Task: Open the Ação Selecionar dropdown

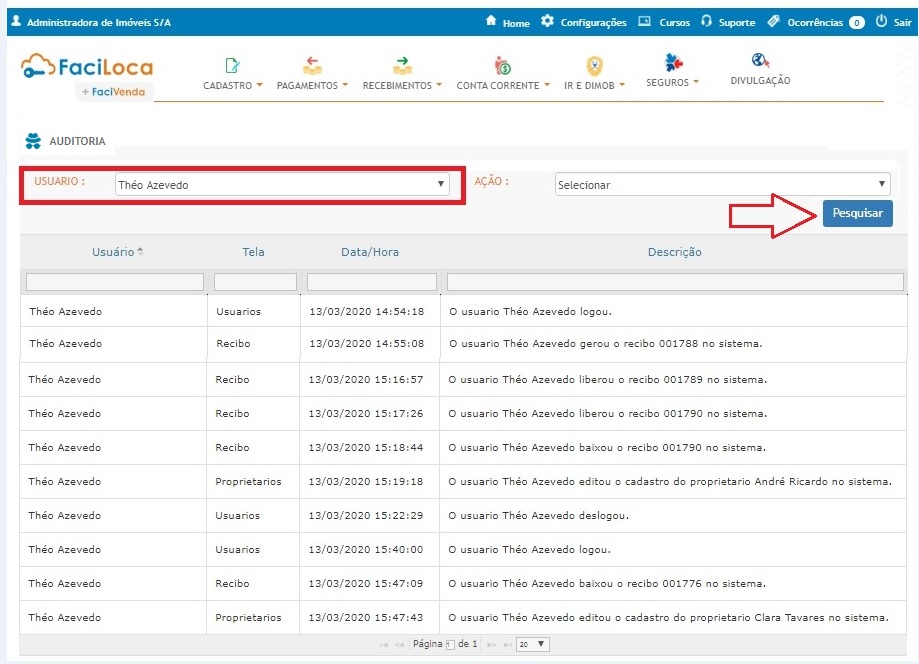Action: (x=722, y=184)
